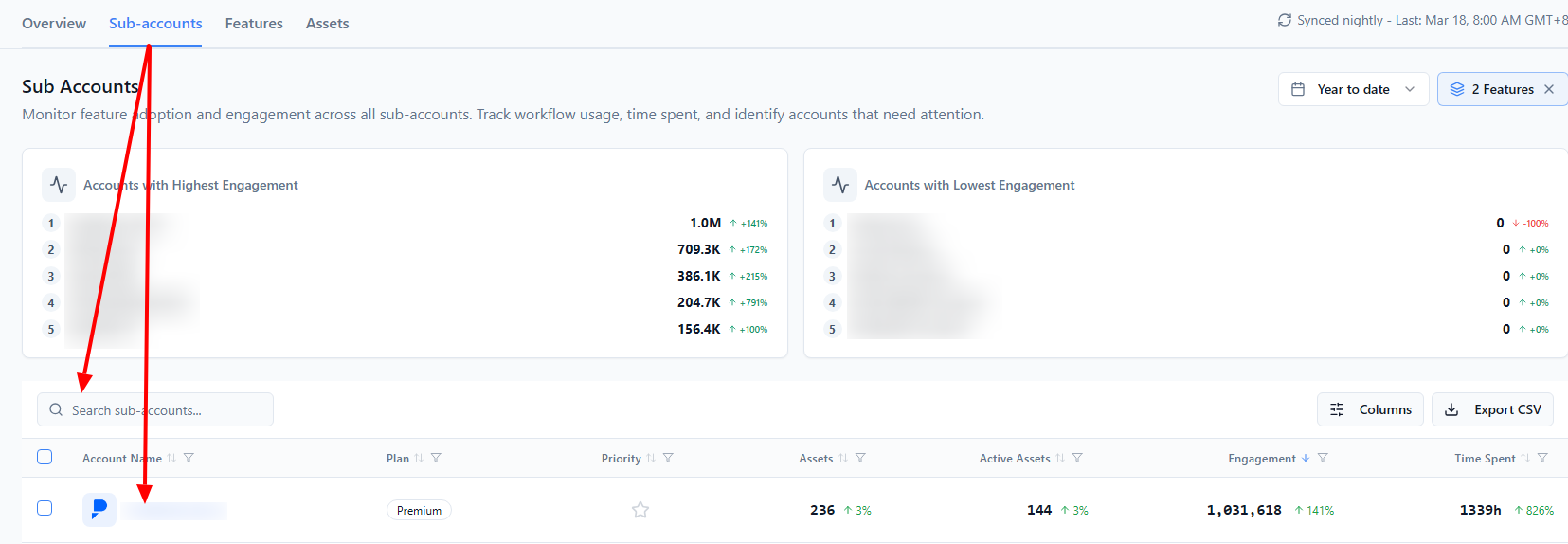Open the Columns chooser
The width and height of the screenshot is (1568, 544).
point(1370,409)
